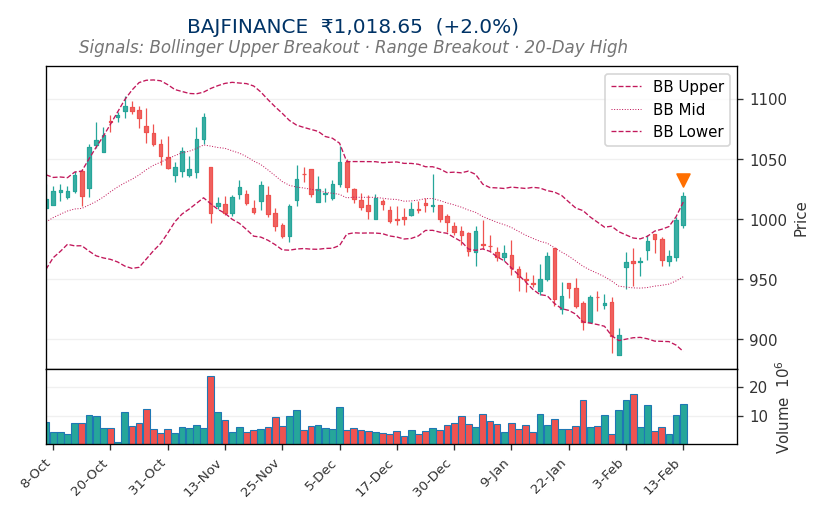Click the 1100 price axis label
Screen dimensions: 826x517
(x=768, y=99)
